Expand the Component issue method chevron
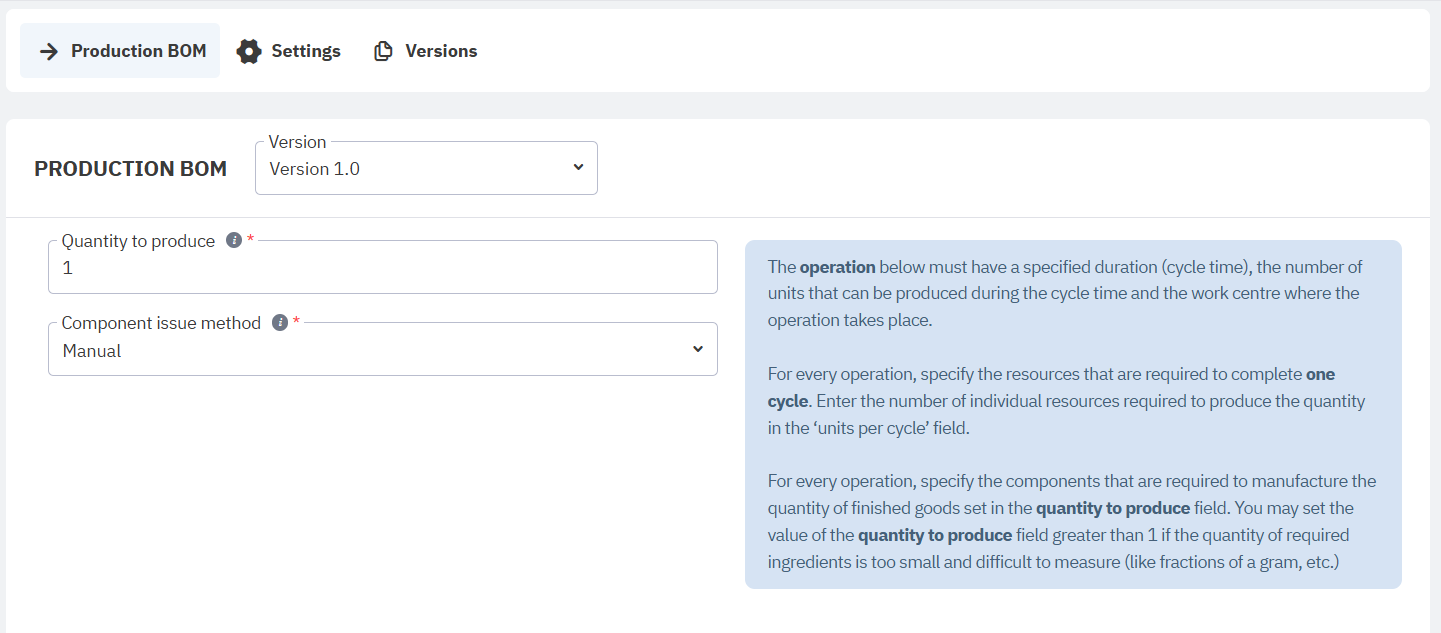 click(698, 350)
